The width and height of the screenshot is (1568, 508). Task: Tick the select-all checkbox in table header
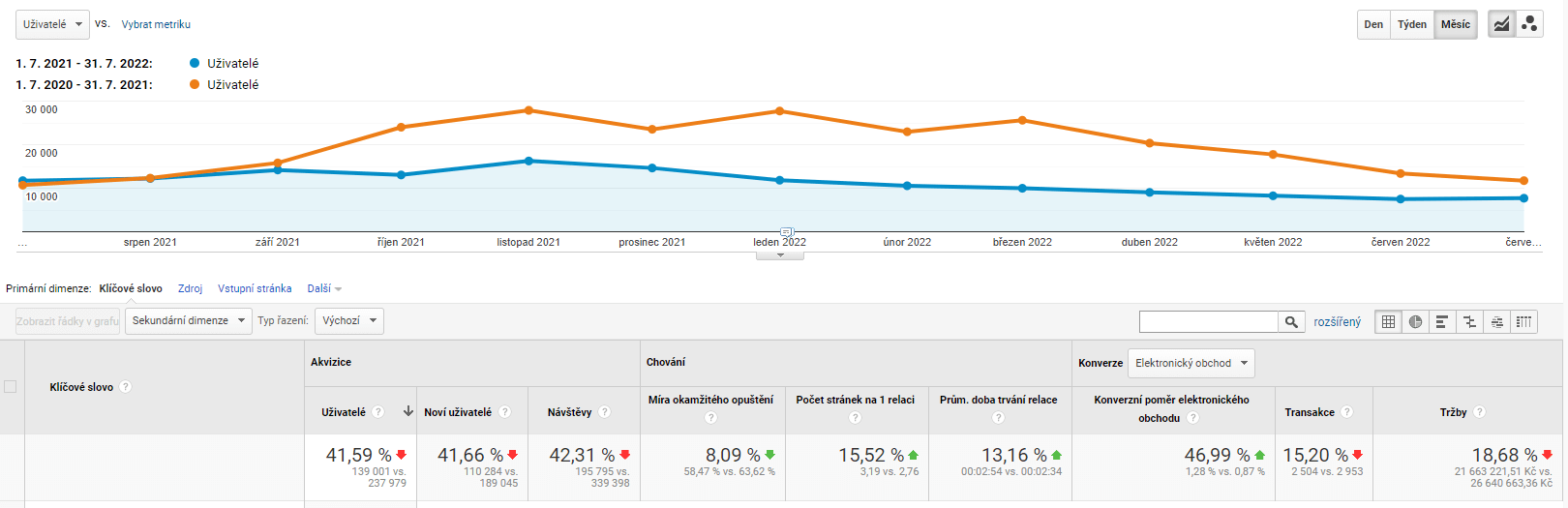(x=11, y=387)
